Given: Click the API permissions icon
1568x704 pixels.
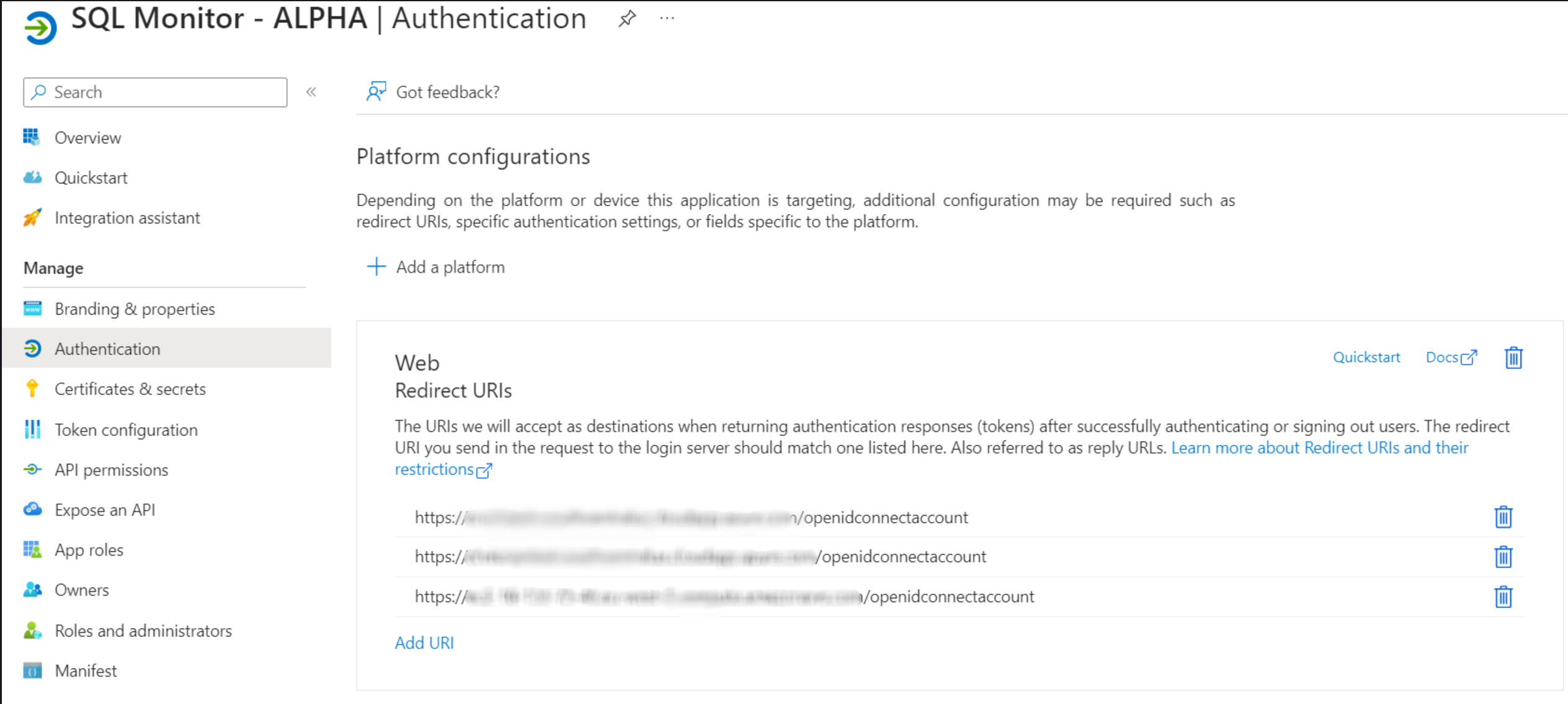Looking at the screenshot, I should pyautogui.click(x=32, y=469).
